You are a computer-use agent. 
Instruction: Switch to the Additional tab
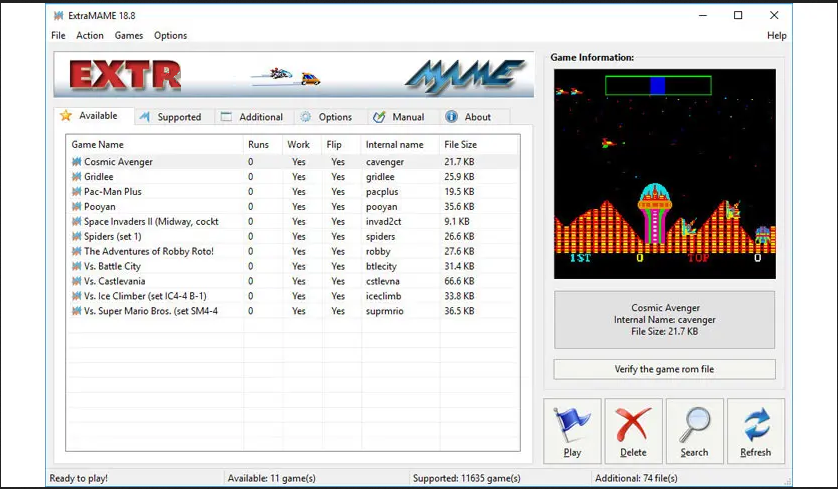(252, 117)
